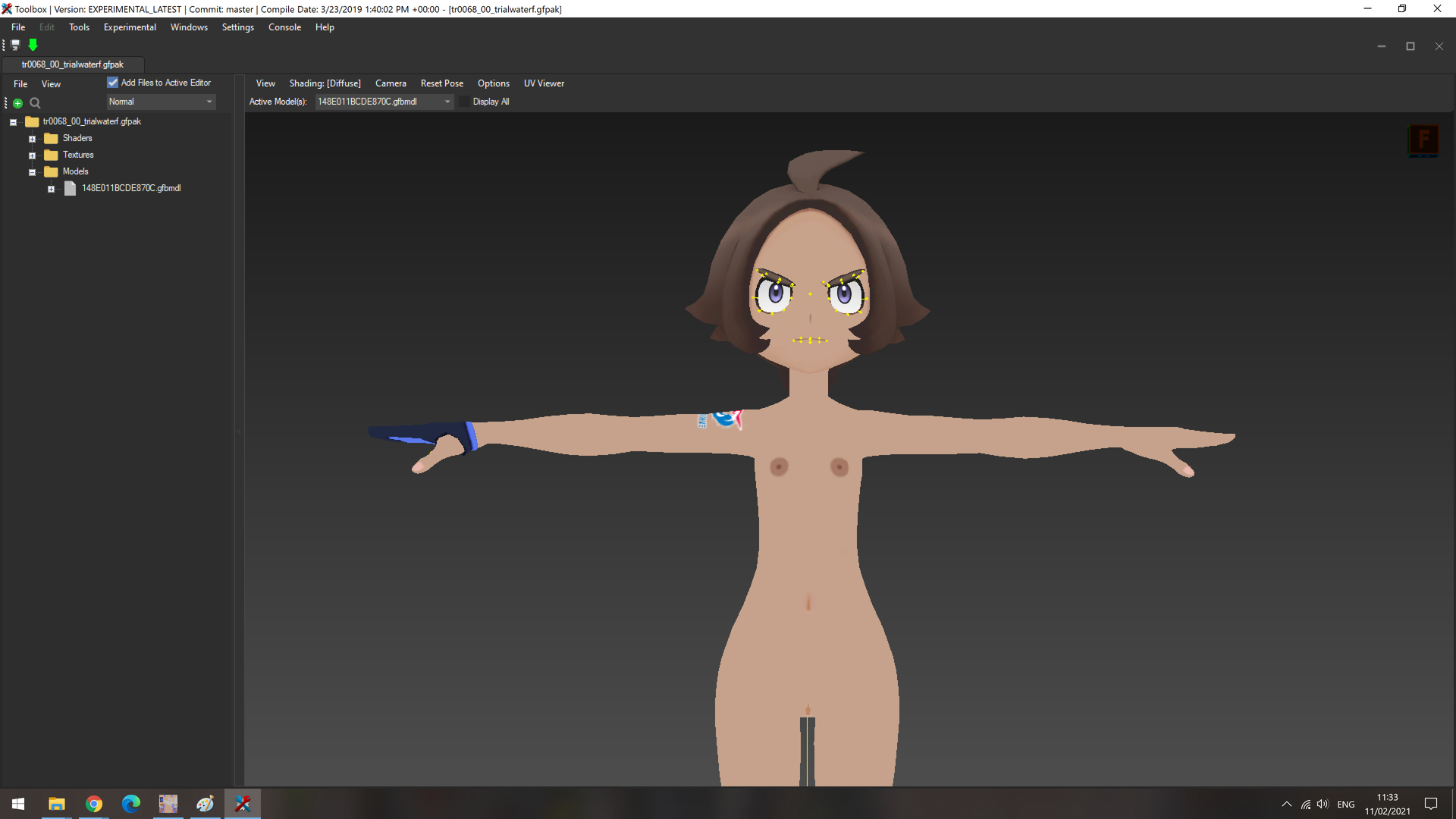Open the Experimental menu
Screen dimensions: 1456x819
[x=130, y=27]
